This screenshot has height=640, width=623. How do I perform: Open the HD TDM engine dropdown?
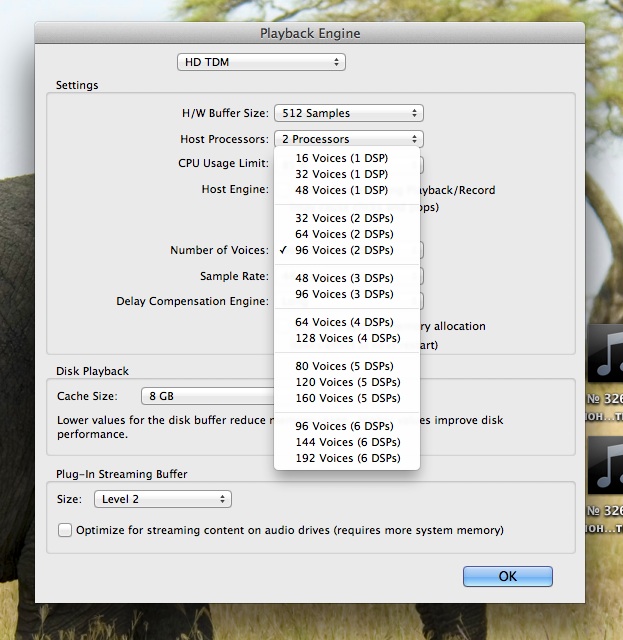pyautogui.click(x=261, y=62)
